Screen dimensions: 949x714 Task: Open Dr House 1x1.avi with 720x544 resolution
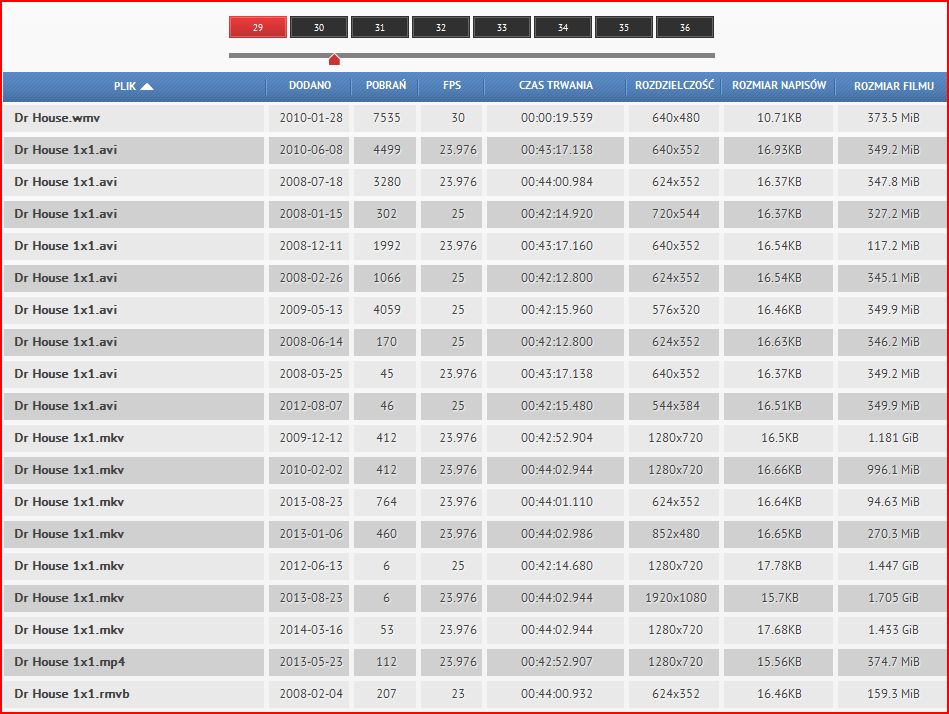click(66, 214)
